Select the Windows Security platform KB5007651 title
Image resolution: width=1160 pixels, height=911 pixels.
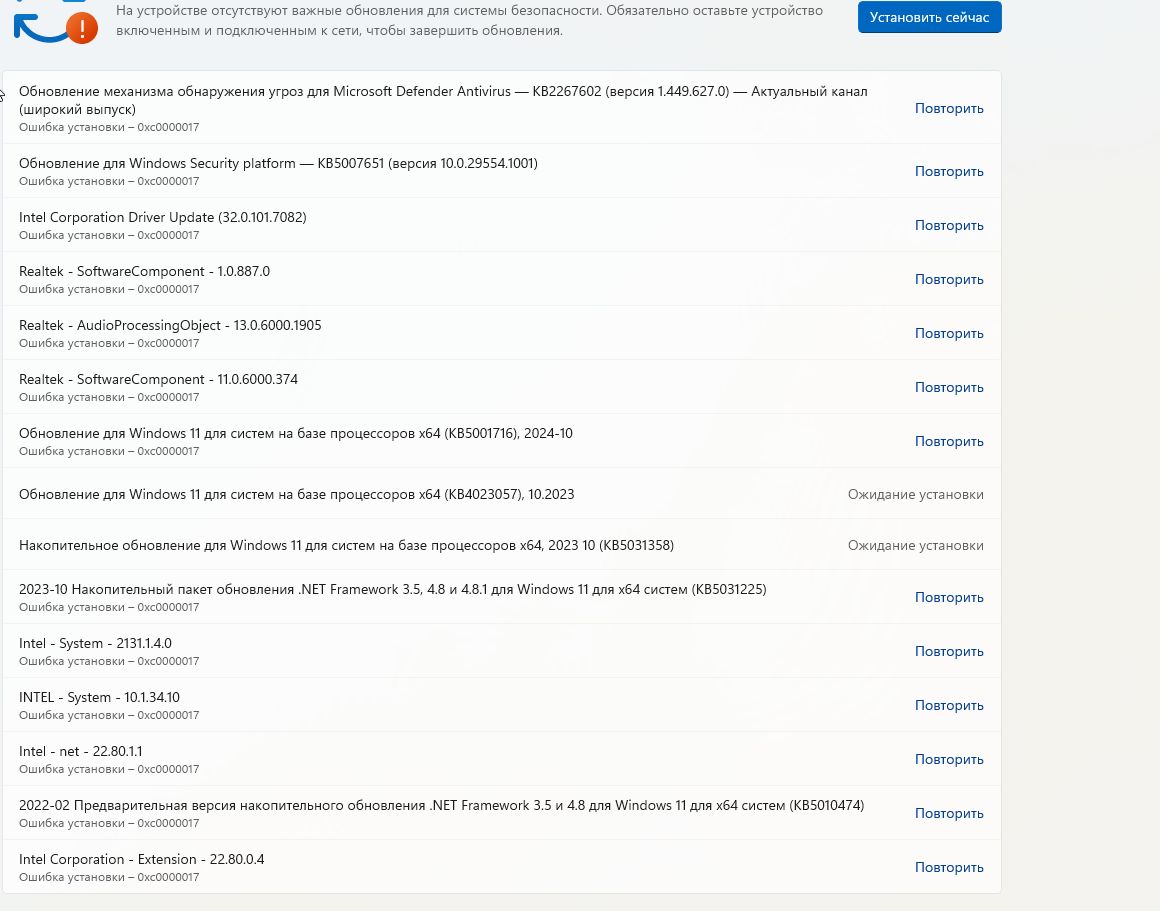(x=278, y=163)
